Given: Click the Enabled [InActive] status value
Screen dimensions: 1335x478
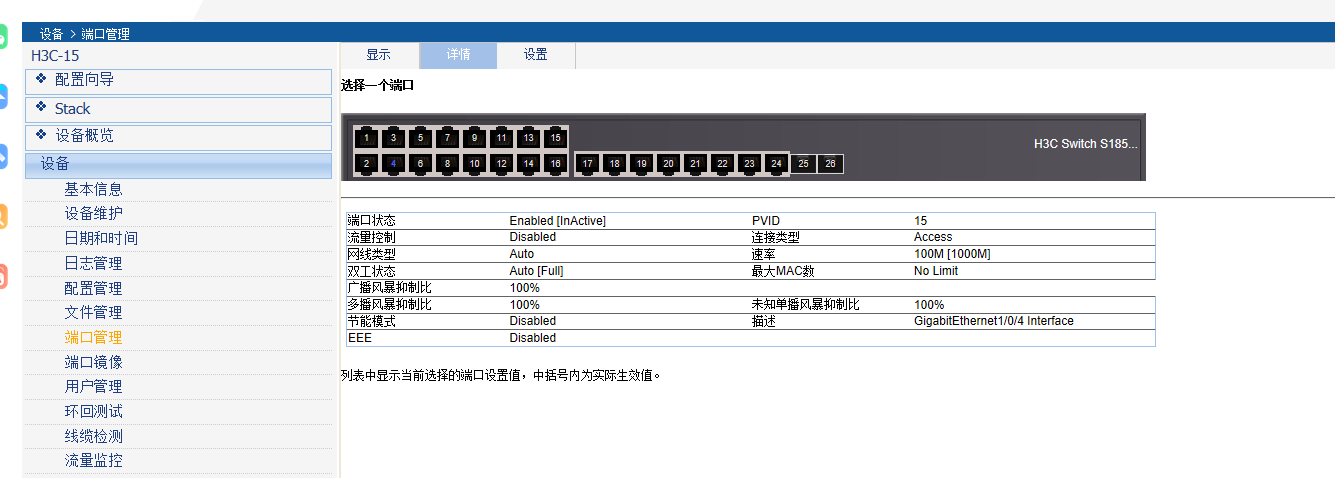Looking at the screenshot, I should (557, 220).
